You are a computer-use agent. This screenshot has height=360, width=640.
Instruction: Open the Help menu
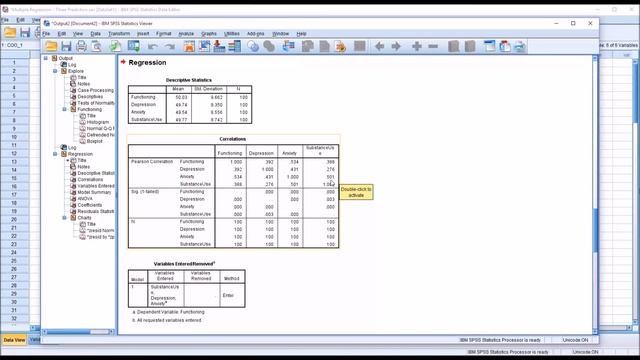(x=301, y=33)
